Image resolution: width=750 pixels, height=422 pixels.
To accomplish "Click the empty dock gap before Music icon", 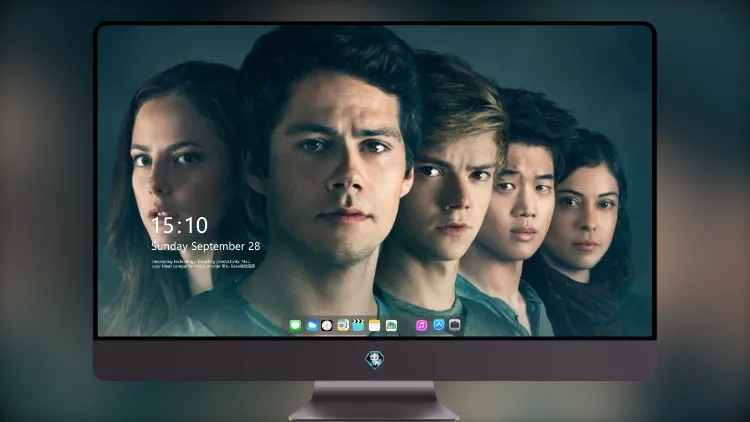I will [x=406, y=326].
